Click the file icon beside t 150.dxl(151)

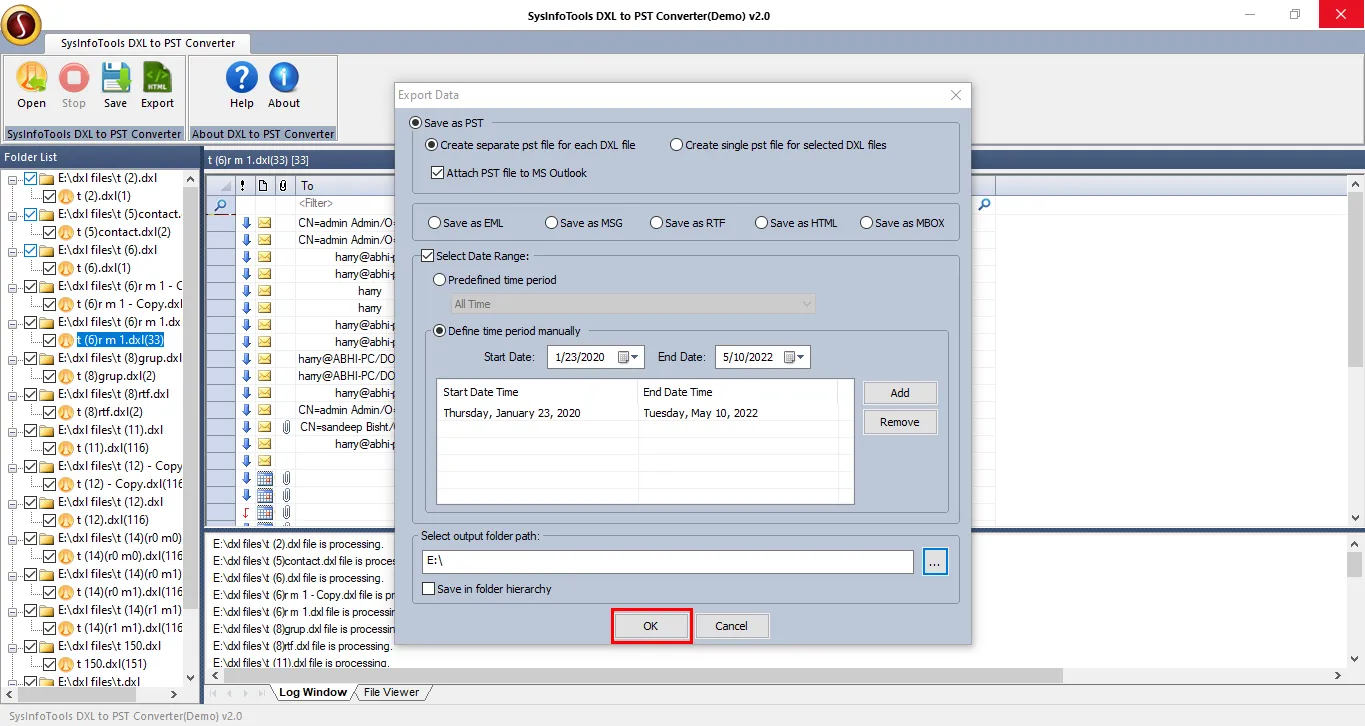tap(66, 664)
